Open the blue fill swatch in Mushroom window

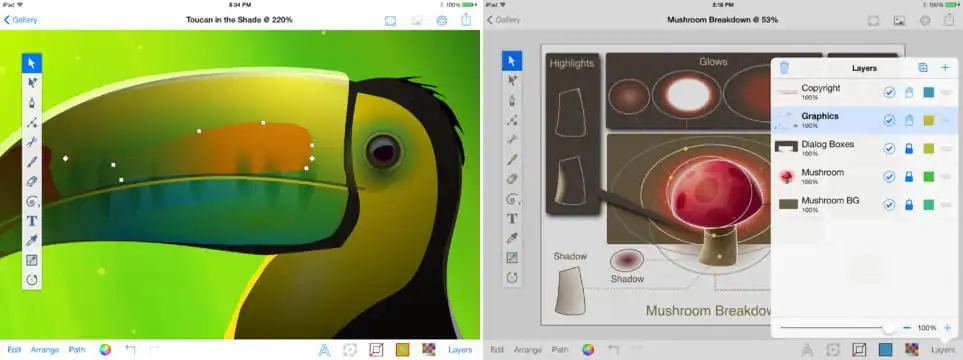click(x=885, y=350)
